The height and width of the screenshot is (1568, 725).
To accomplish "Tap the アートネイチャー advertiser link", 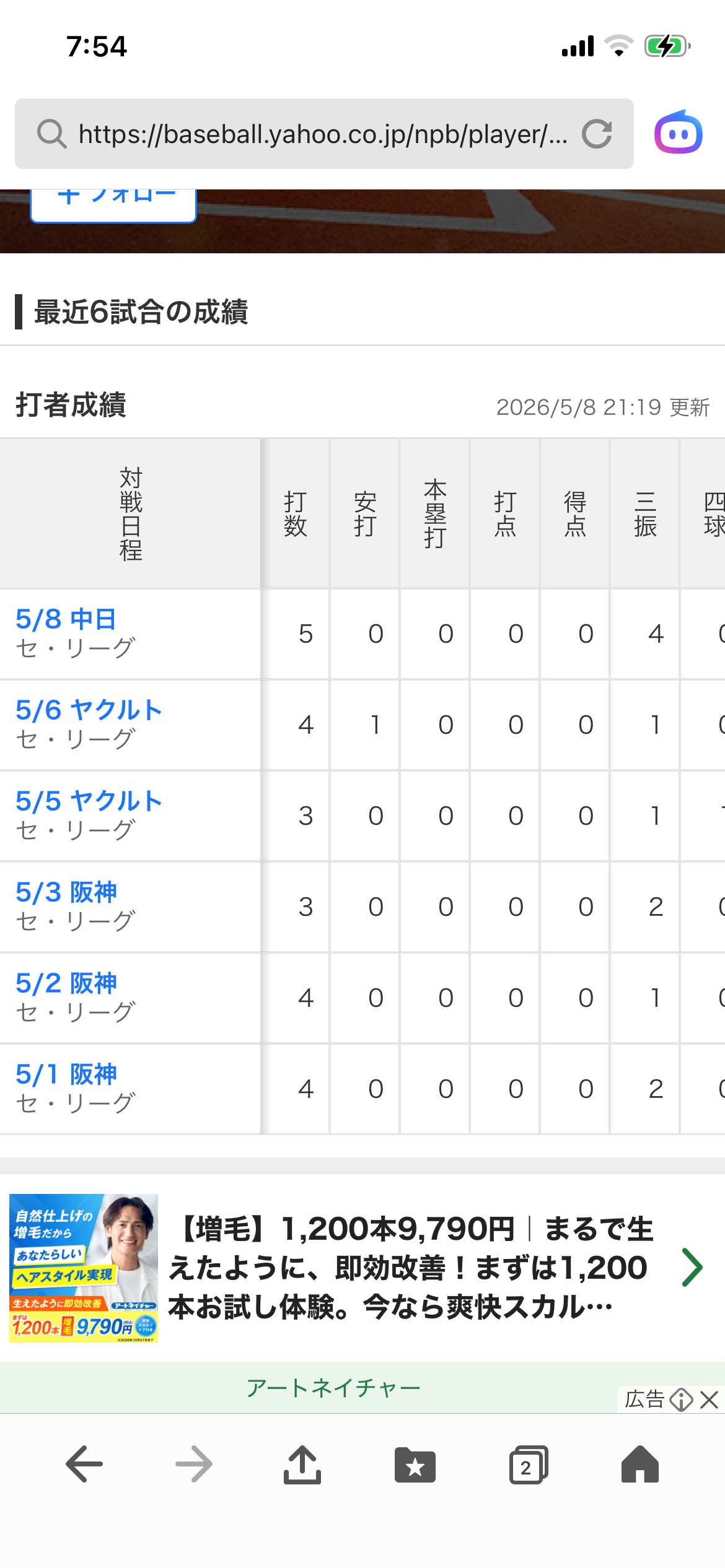I will (333, 1388).
